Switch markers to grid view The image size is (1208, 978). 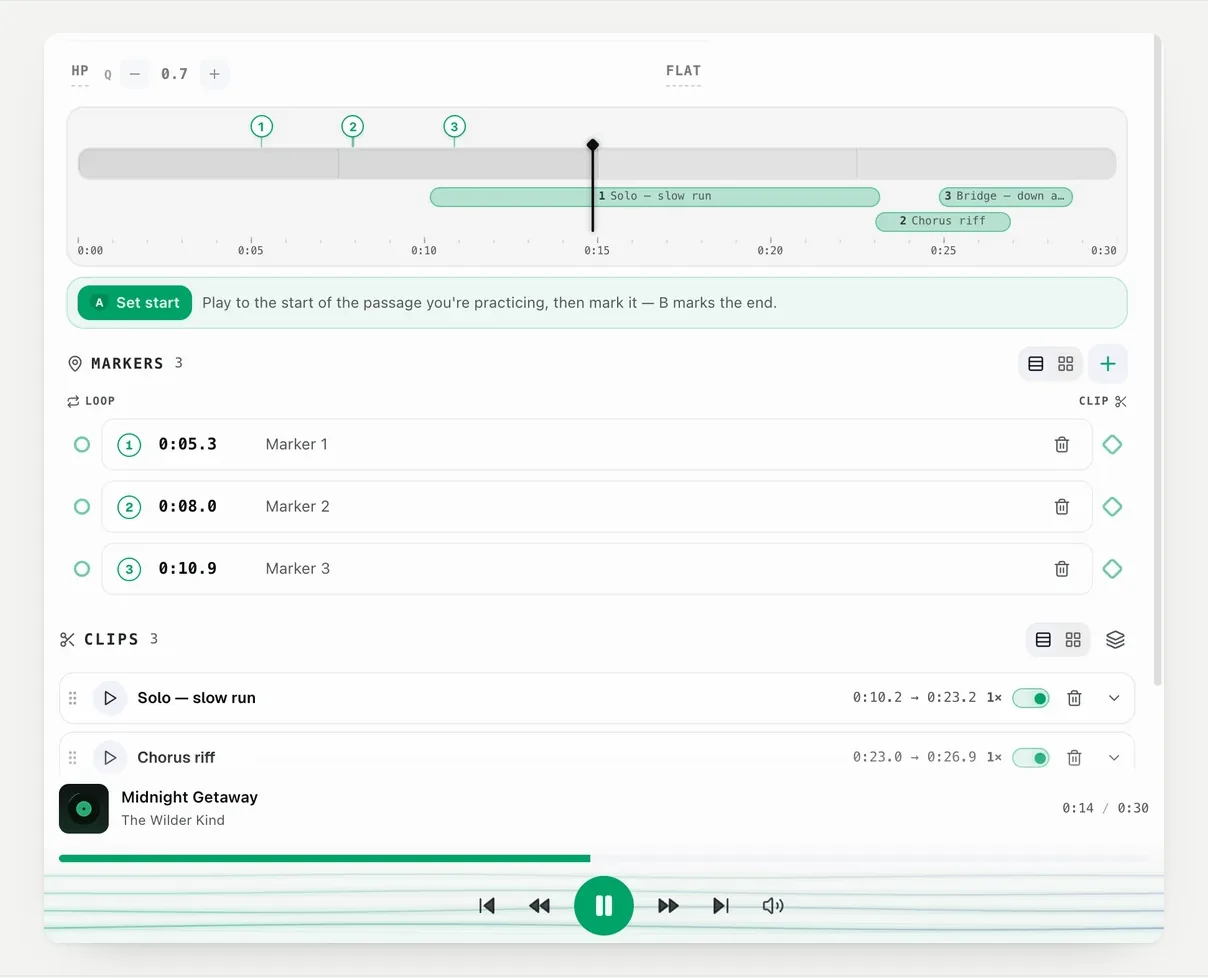coord(1065,364)
